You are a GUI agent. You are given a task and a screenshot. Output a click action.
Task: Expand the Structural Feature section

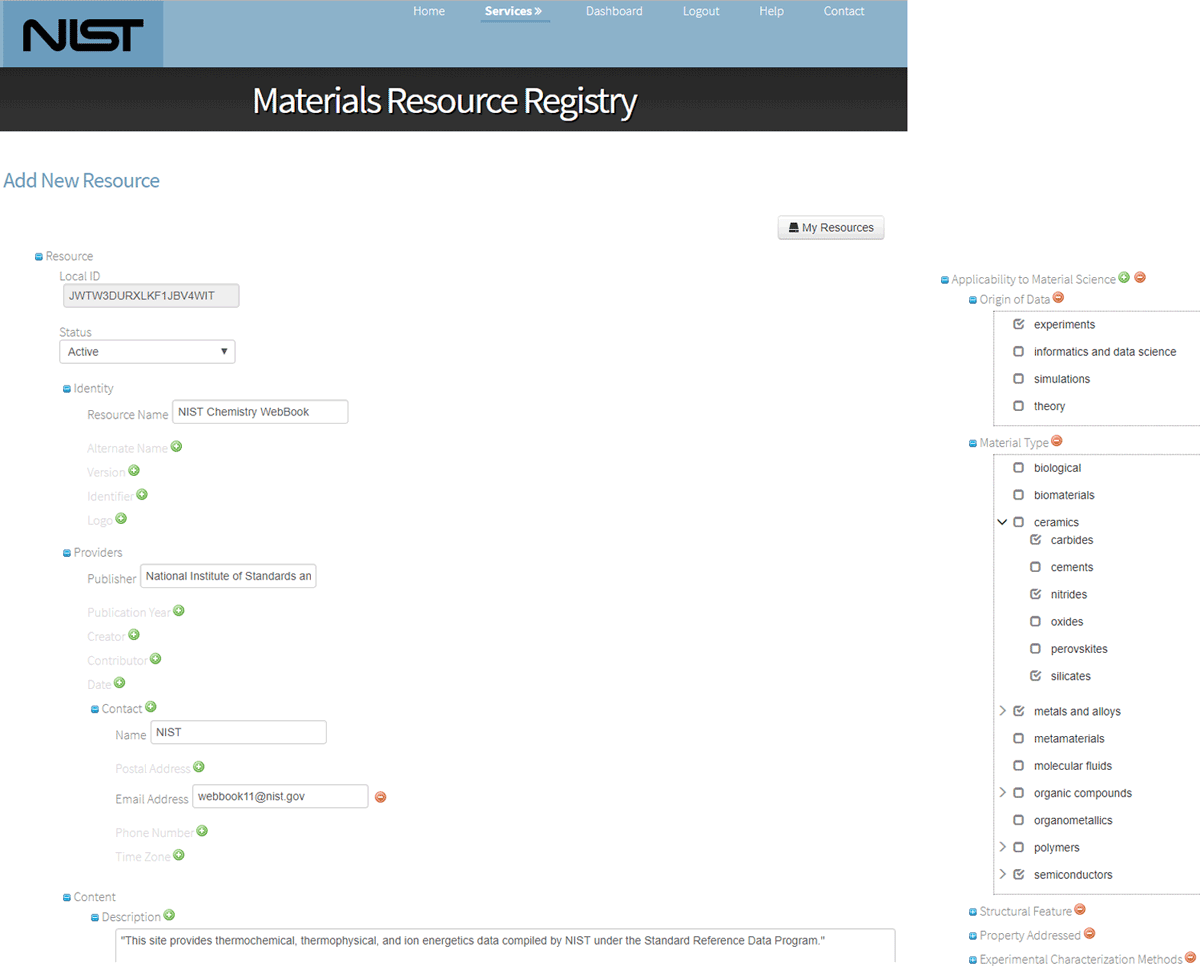click(973, 912)
